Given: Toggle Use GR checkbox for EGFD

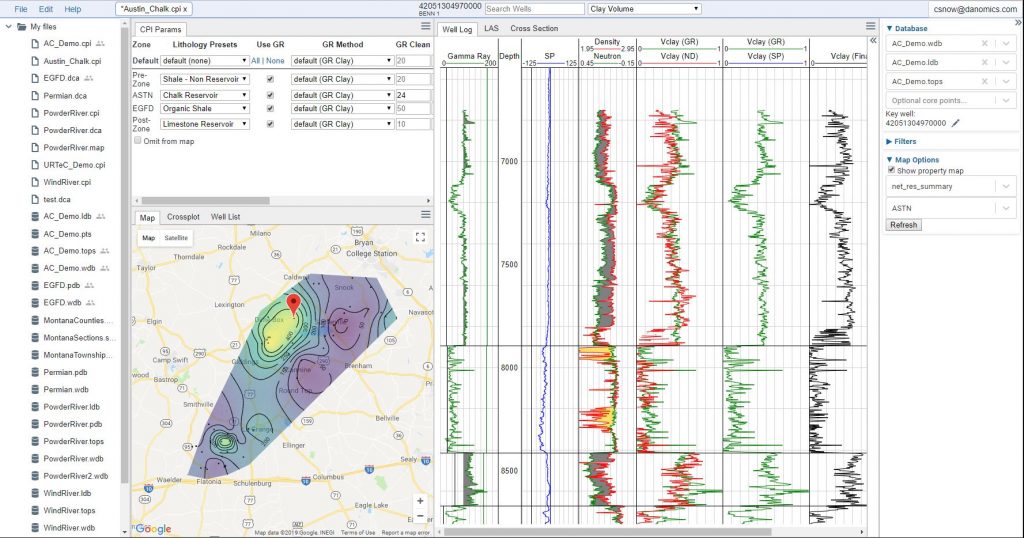Looking at the screenshot, I should coord(270,108).
